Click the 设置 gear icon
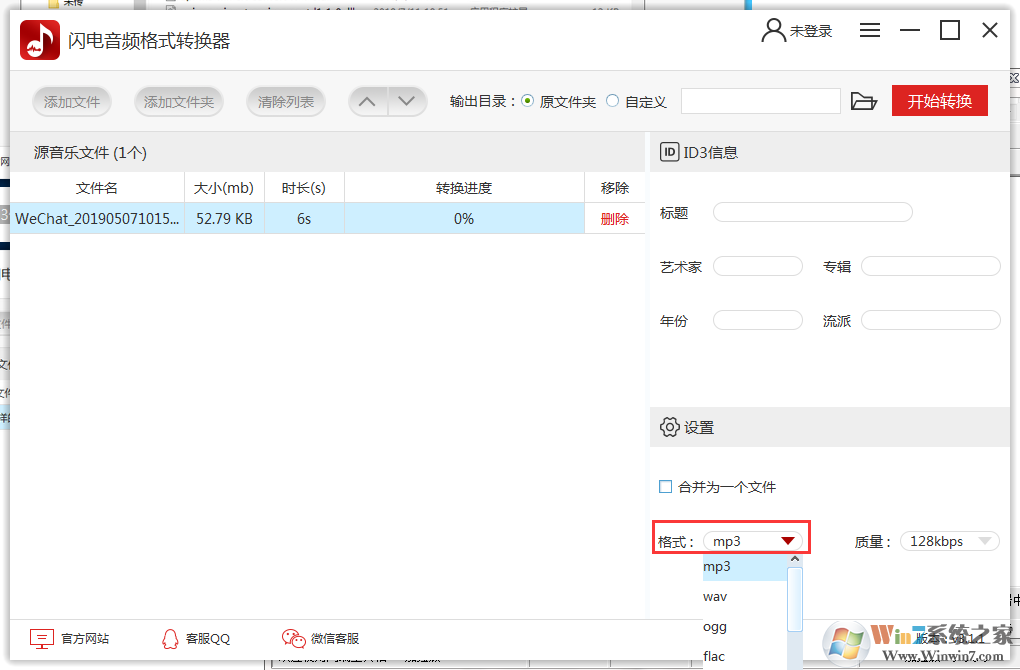1020x670 pixels. (x=670, y=427)
